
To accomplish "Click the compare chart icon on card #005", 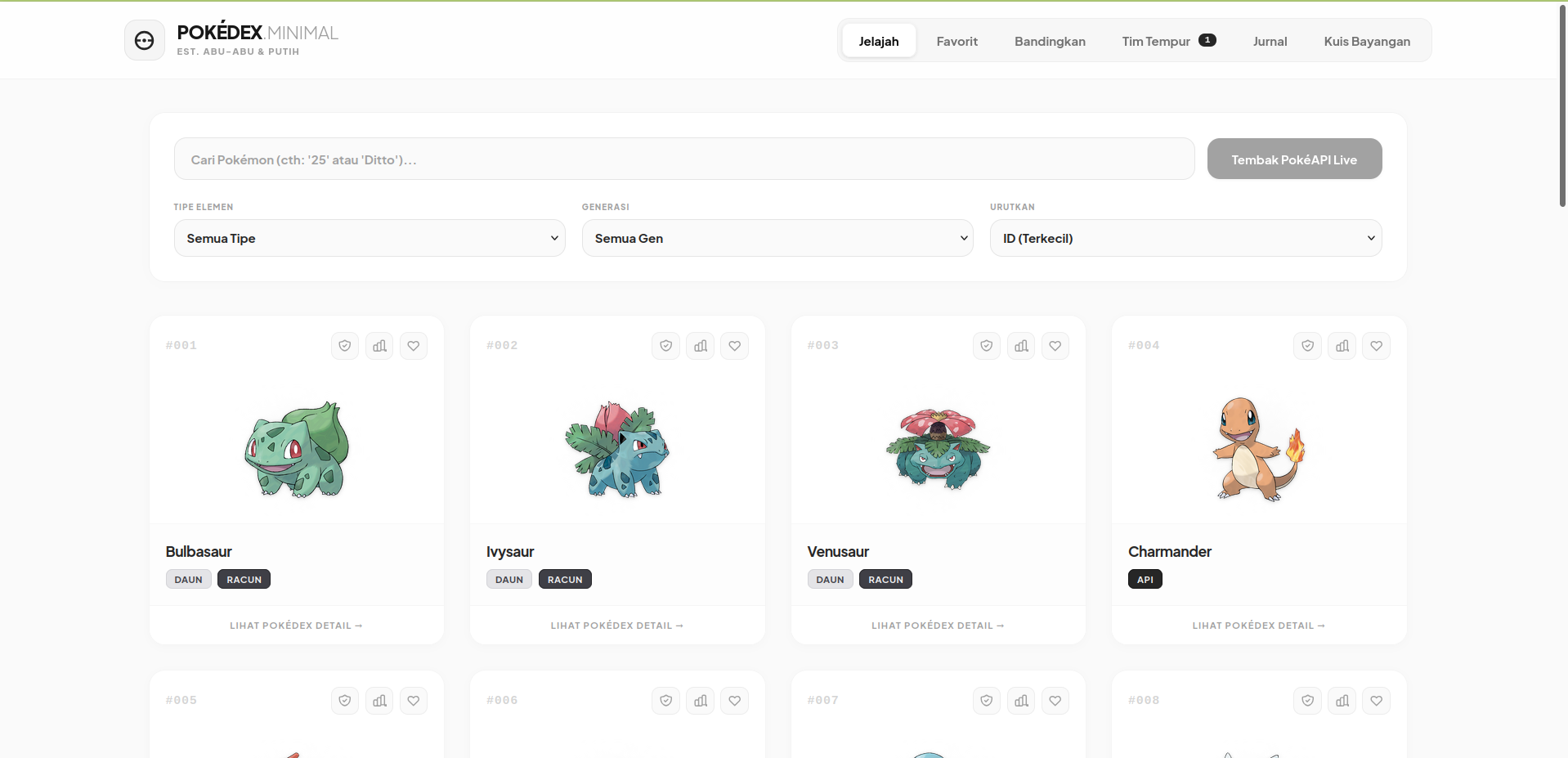I will point(379,701).
